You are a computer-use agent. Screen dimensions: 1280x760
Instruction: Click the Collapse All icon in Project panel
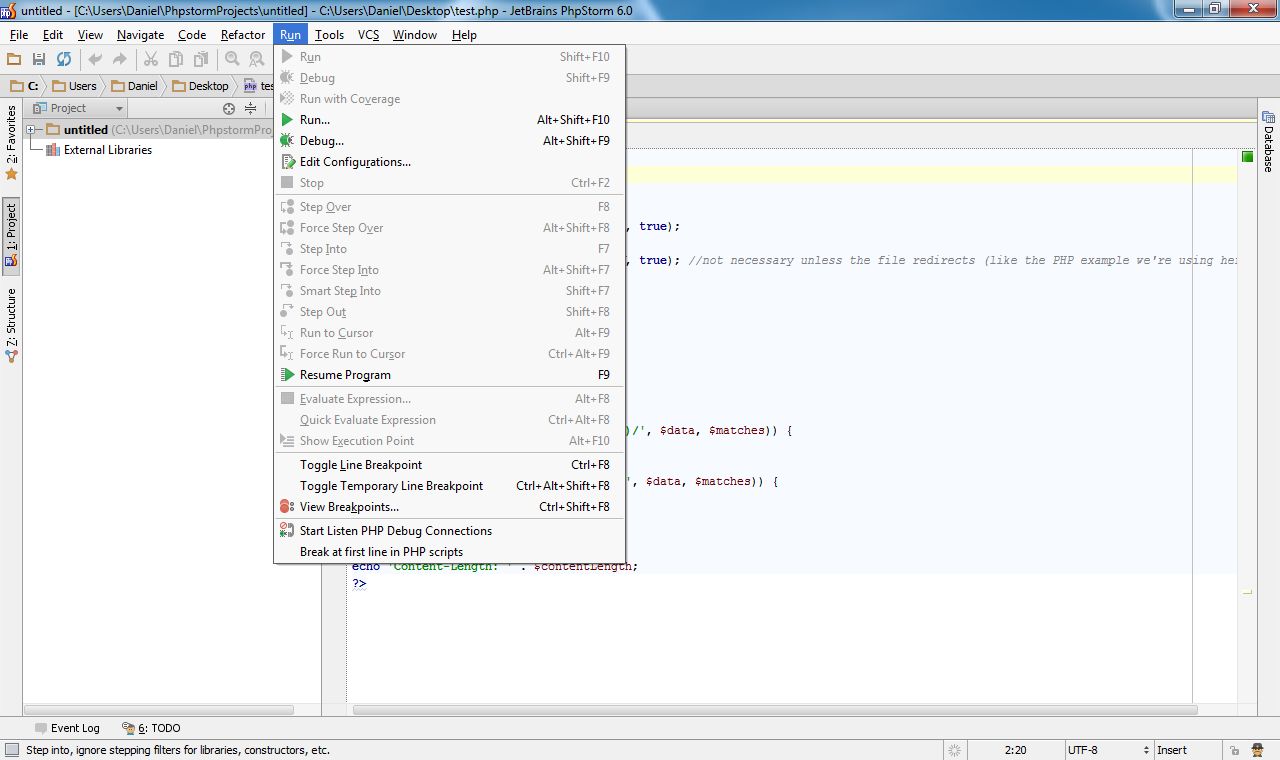click(250, 108)
